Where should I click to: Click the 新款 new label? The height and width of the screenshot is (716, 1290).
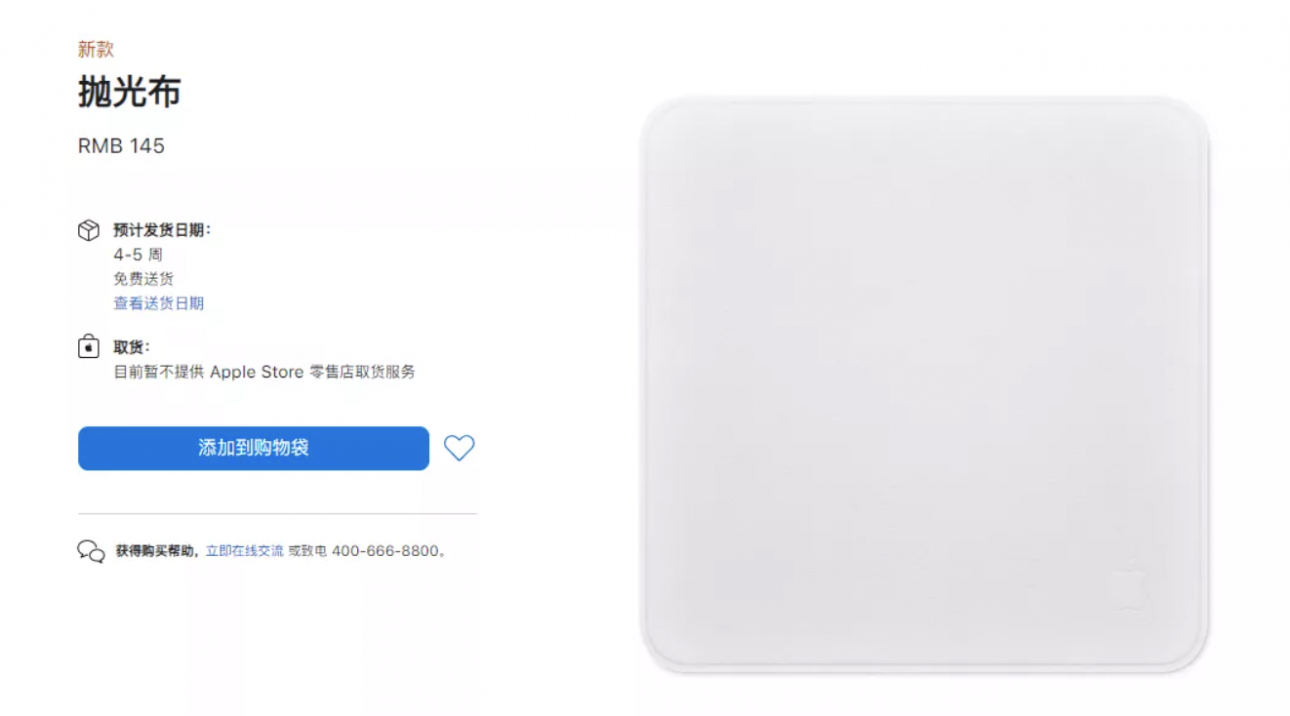(96, 49)
